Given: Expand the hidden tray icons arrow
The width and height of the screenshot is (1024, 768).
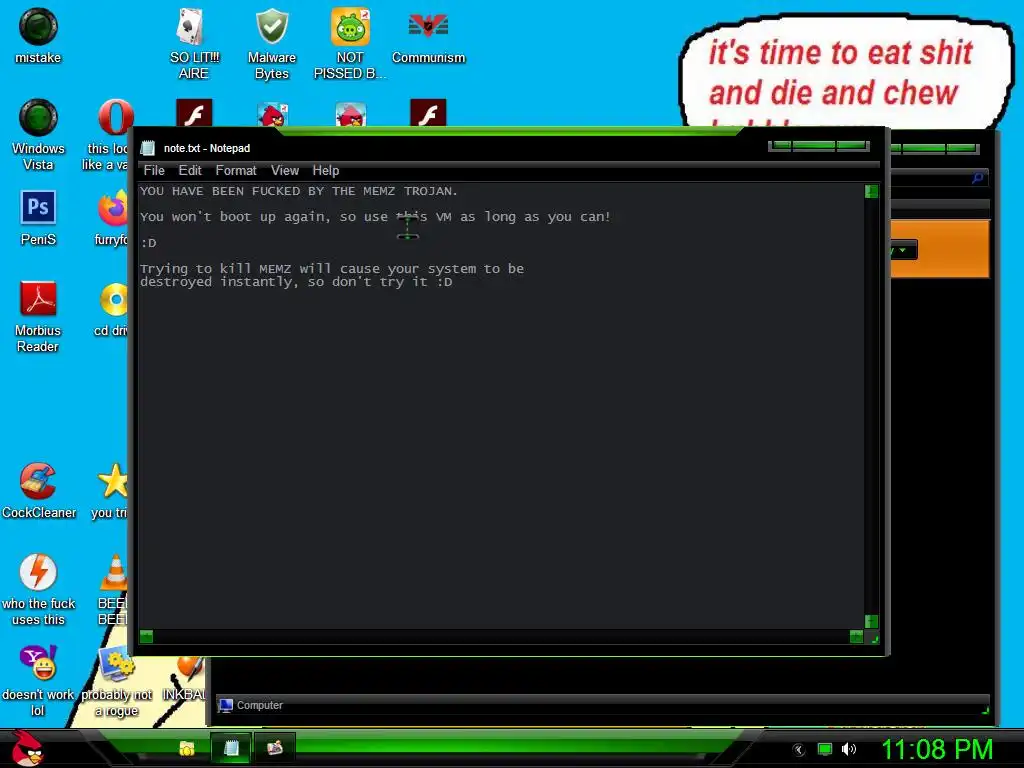Looking at the screenshot, I should [x=799, y=750].
